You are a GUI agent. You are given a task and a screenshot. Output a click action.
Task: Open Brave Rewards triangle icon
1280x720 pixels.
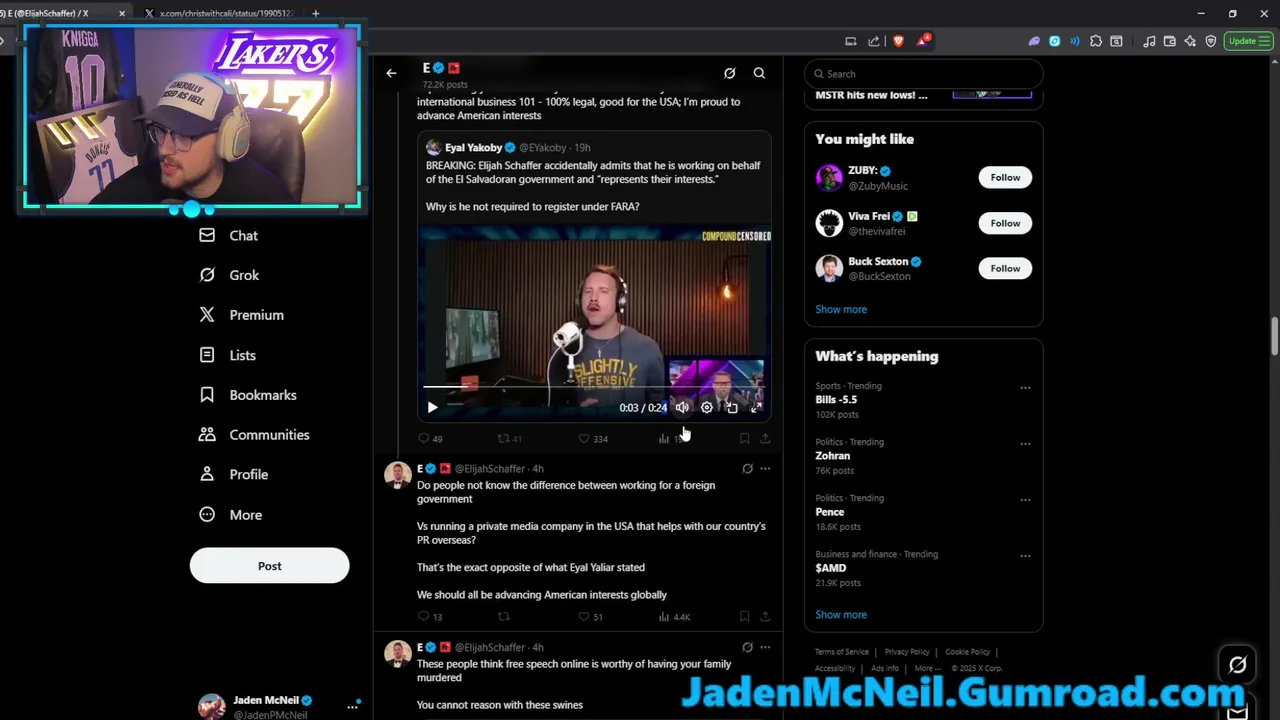(923, 41)
